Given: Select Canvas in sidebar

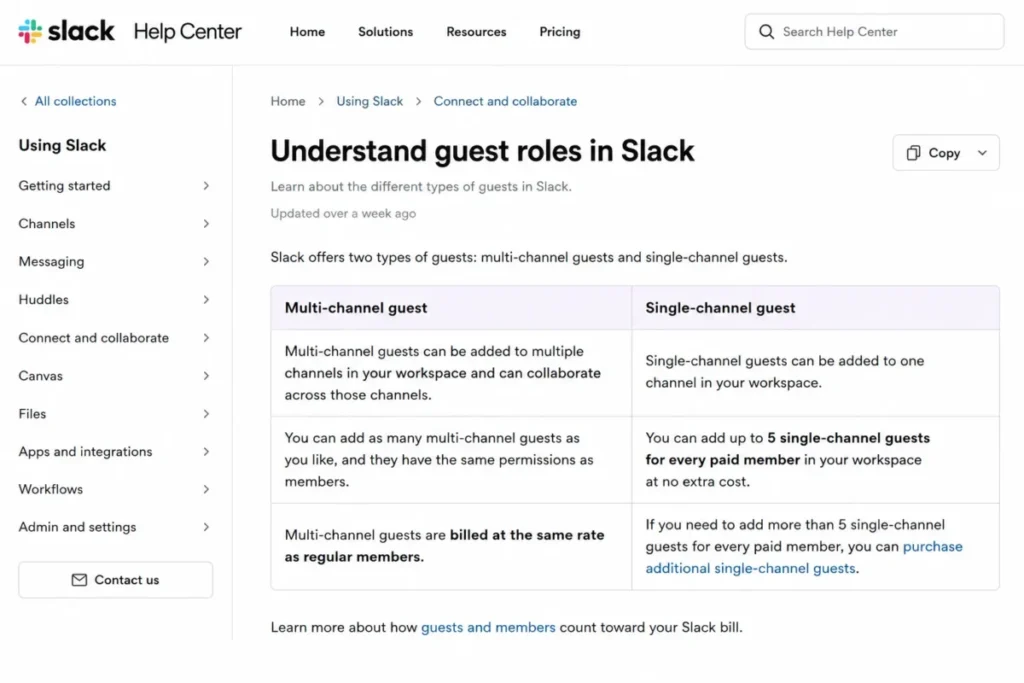Looking at the screenshot, I should 40,376.
